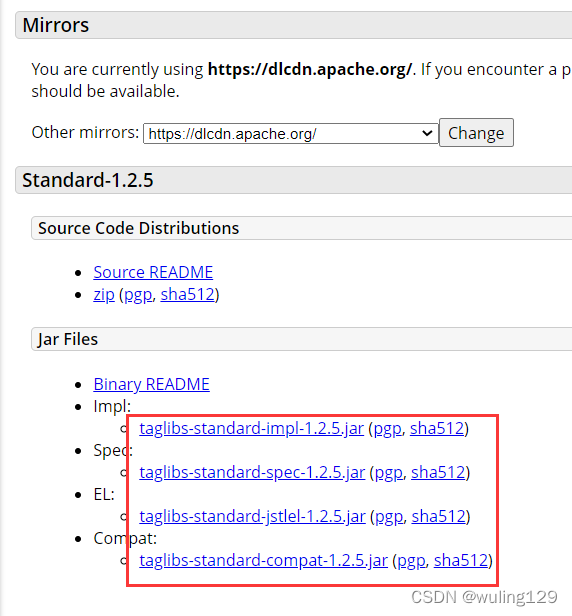Download taglibs-standard-impl-1.2.5.jar
This screenshot has width=572, height=616.
tap(251, 428)
